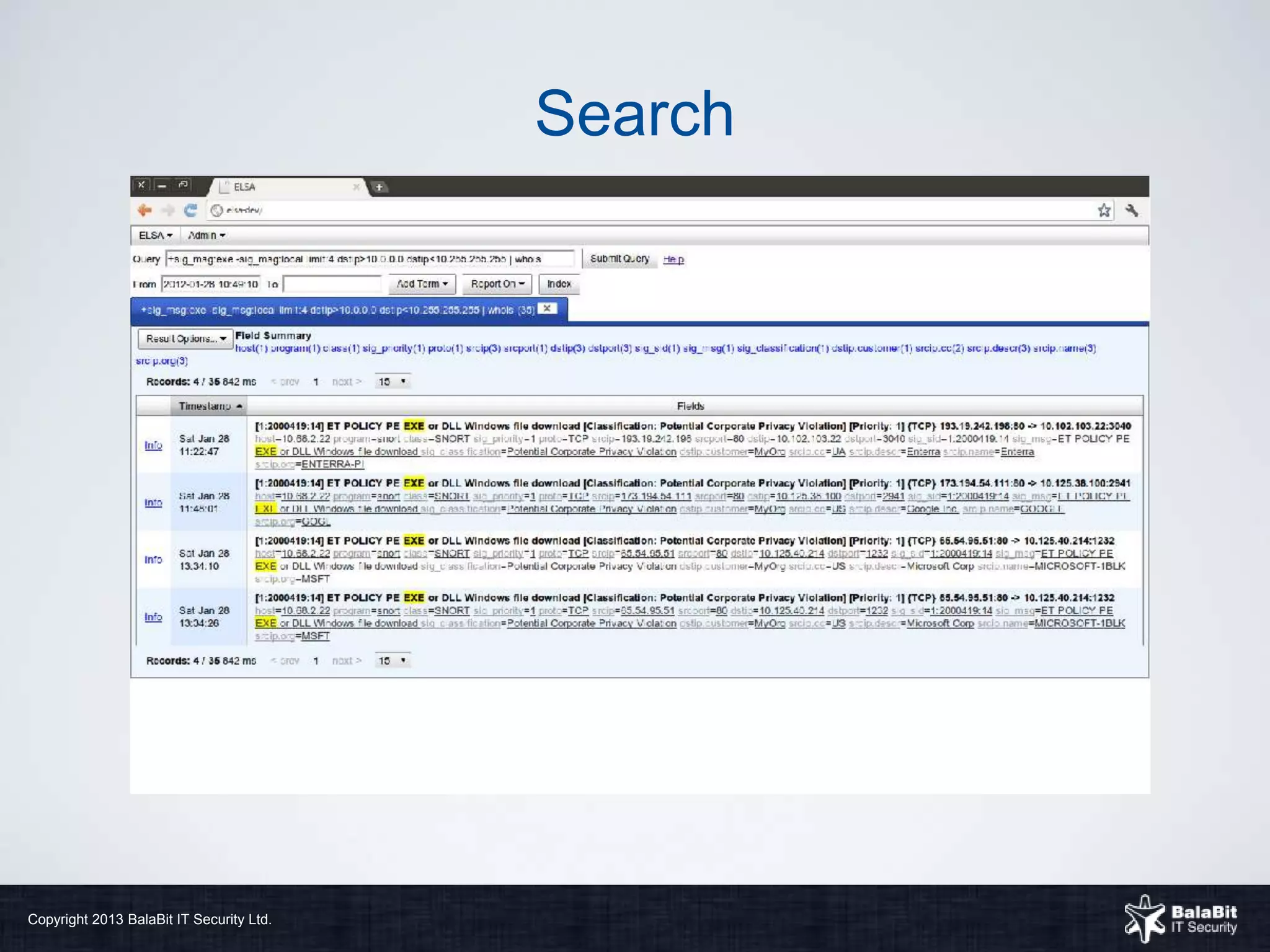The image size is (1270, 952).
Task: Open the ELSA menu
Action: (155, 236)
